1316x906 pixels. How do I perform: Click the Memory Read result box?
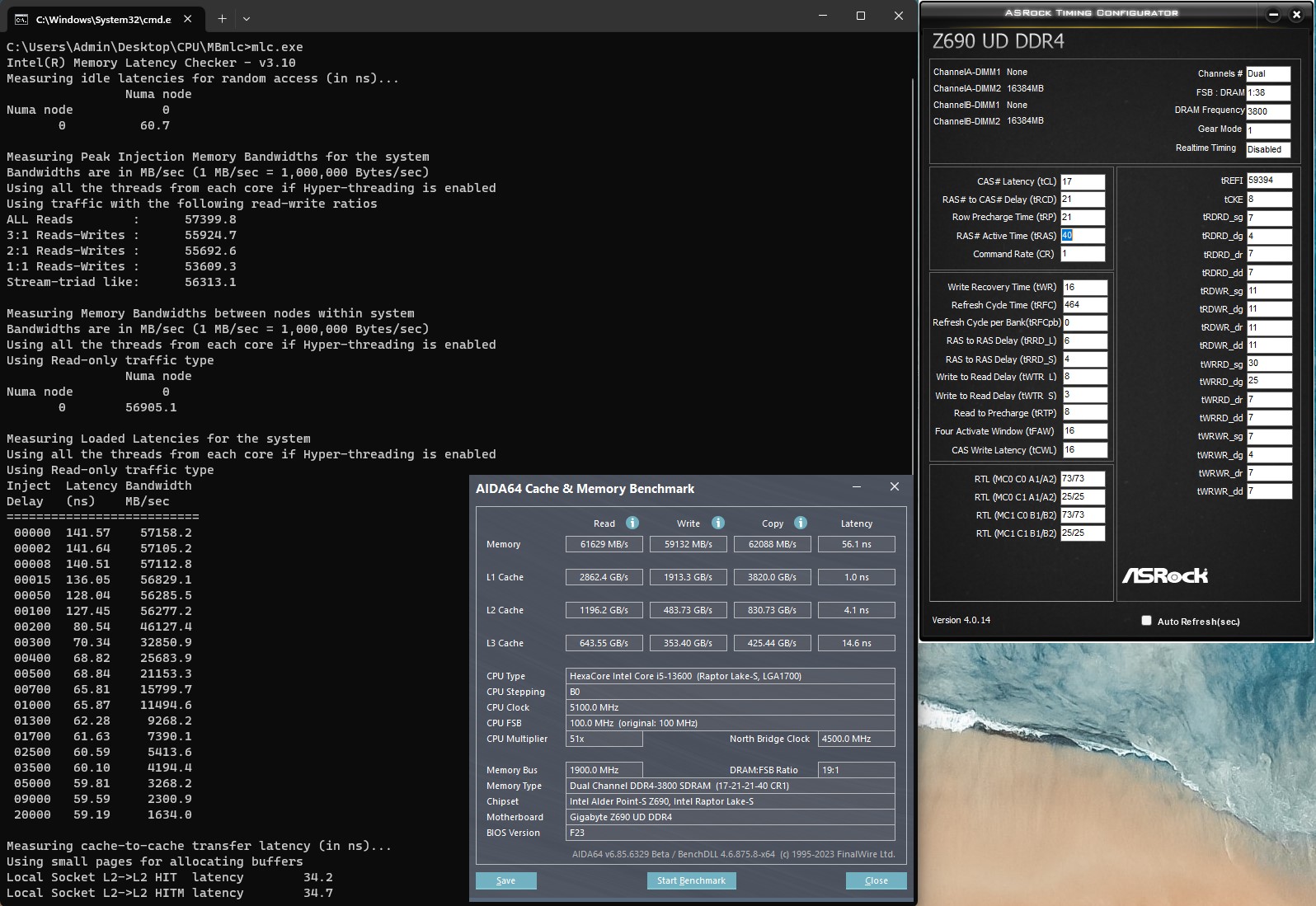coord(604,544)
